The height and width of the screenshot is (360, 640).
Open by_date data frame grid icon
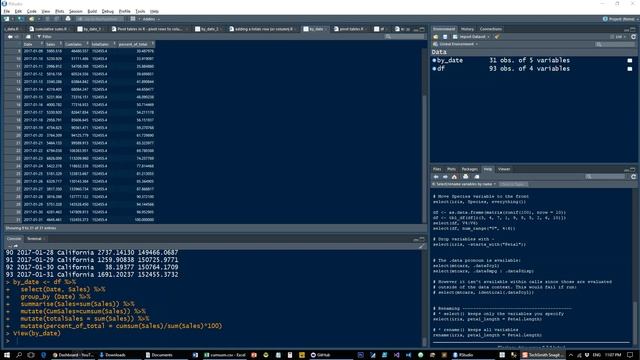630,60
